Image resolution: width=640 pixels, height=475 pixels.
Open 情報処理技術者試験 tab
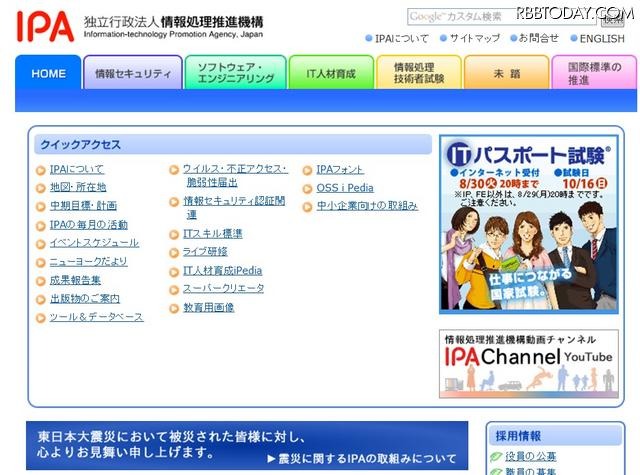[419, 73]
